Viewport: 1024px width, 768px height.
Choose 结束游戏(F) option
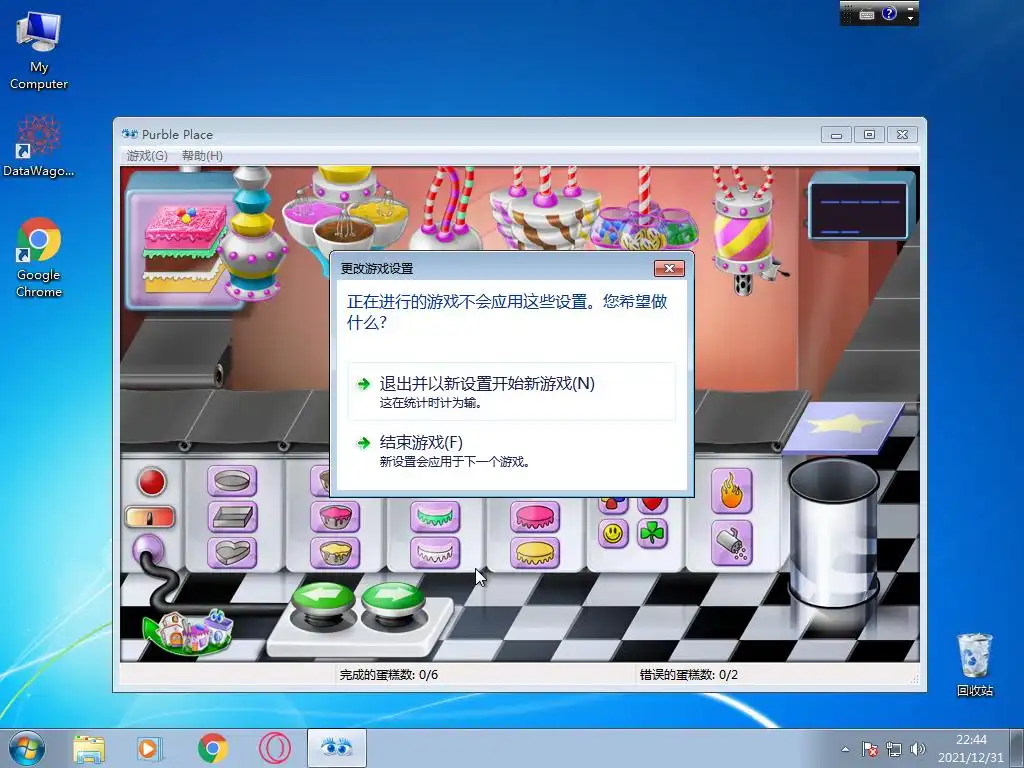coord(511,451)
